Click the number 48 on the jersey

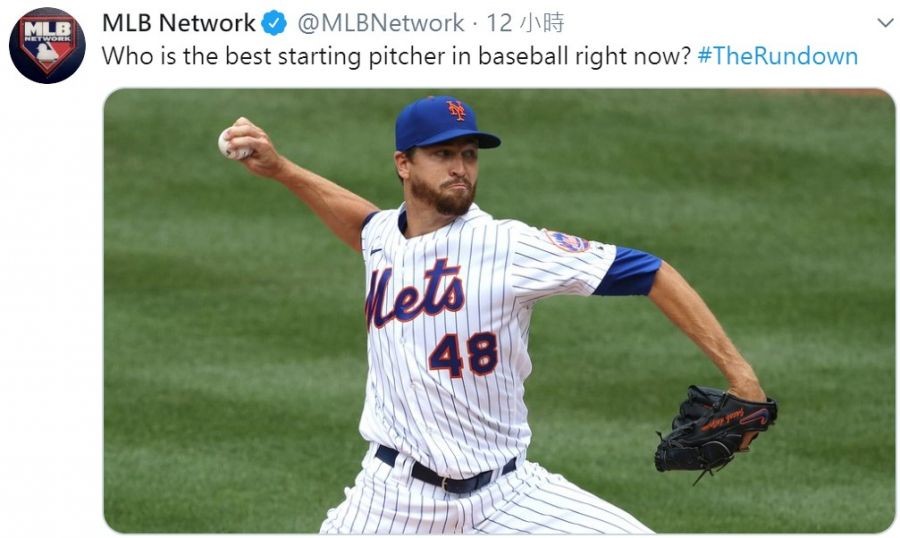coord(463,354)
